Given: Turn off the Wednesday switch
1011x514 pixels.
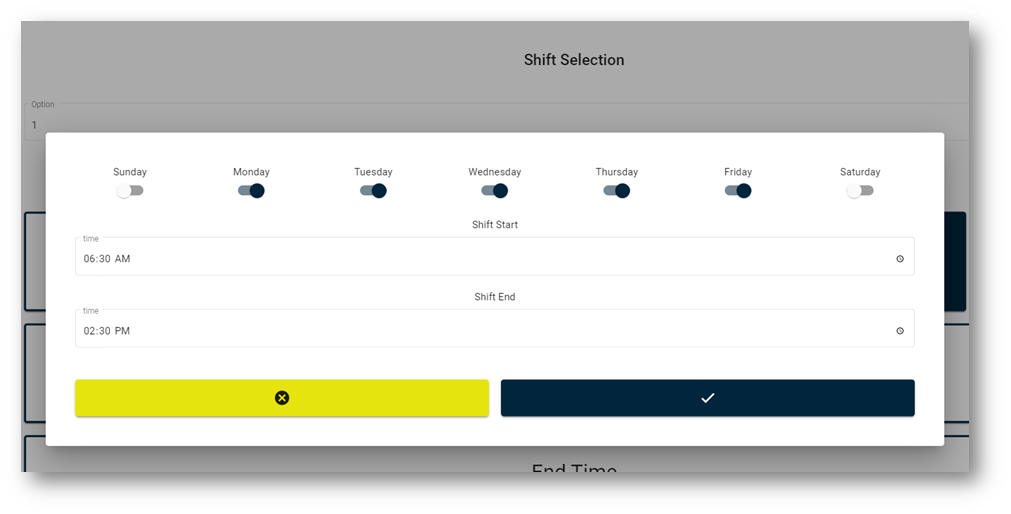Looking at the screenshot, I should 495,191.
